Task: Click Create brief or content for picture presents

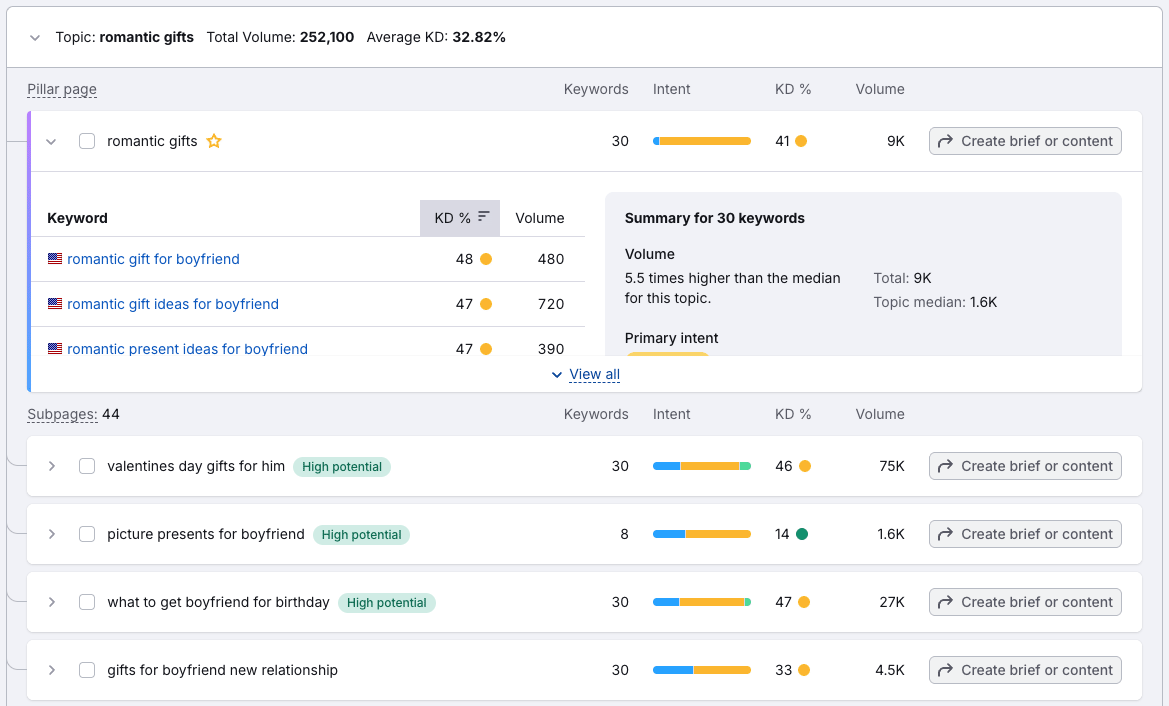Action: coord(1024,534)
